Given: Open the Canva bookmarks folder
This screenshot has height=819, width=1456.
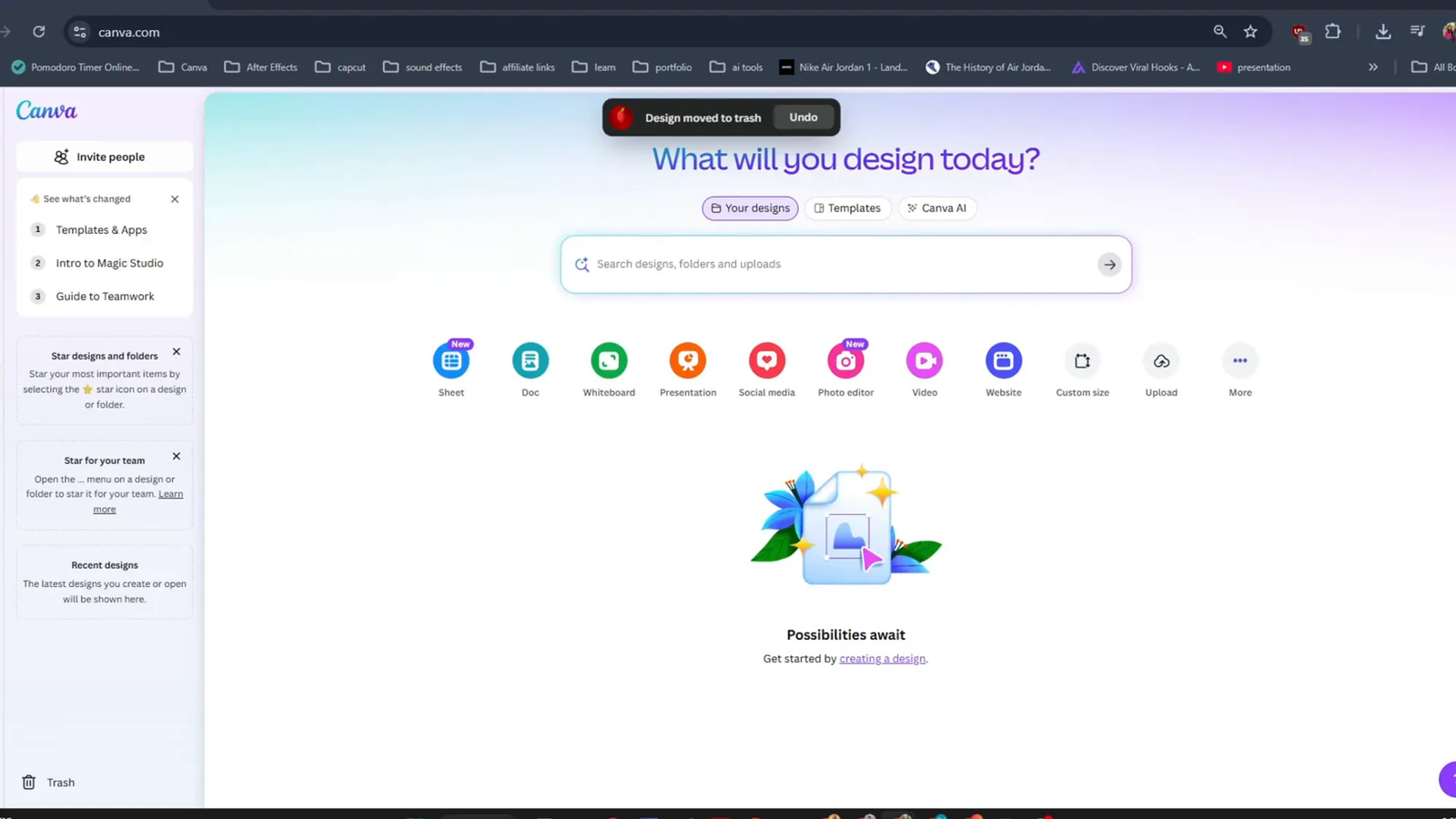Looking at the screenshot, I should point(183,67).
